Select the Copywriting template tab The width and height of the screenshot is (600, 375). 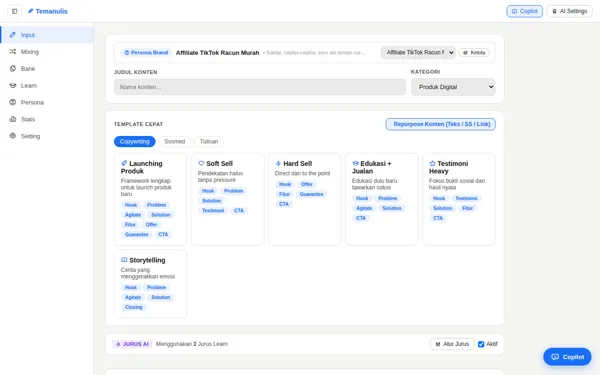135,142
